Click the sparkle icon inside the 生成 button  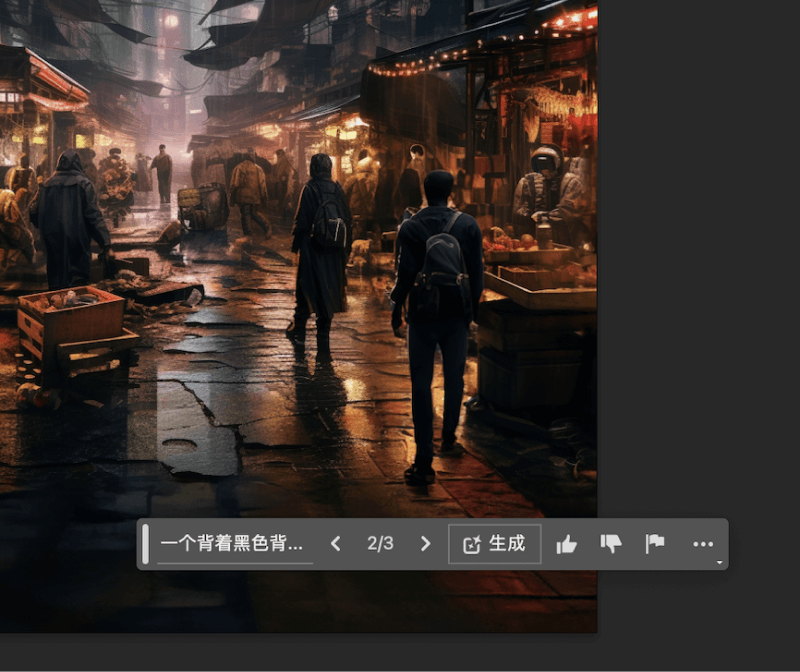click(x=471, y=543)
